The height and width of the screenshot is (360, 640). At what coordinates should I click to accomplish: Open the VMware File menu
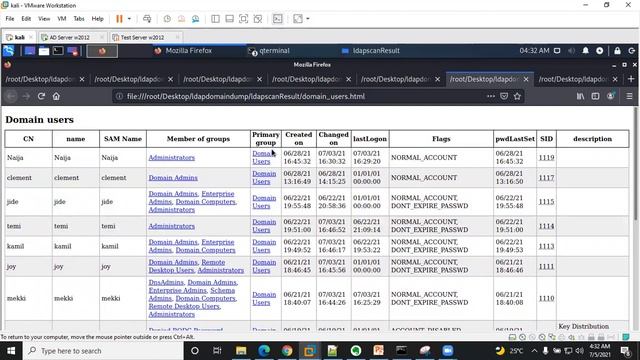point(10,19)
